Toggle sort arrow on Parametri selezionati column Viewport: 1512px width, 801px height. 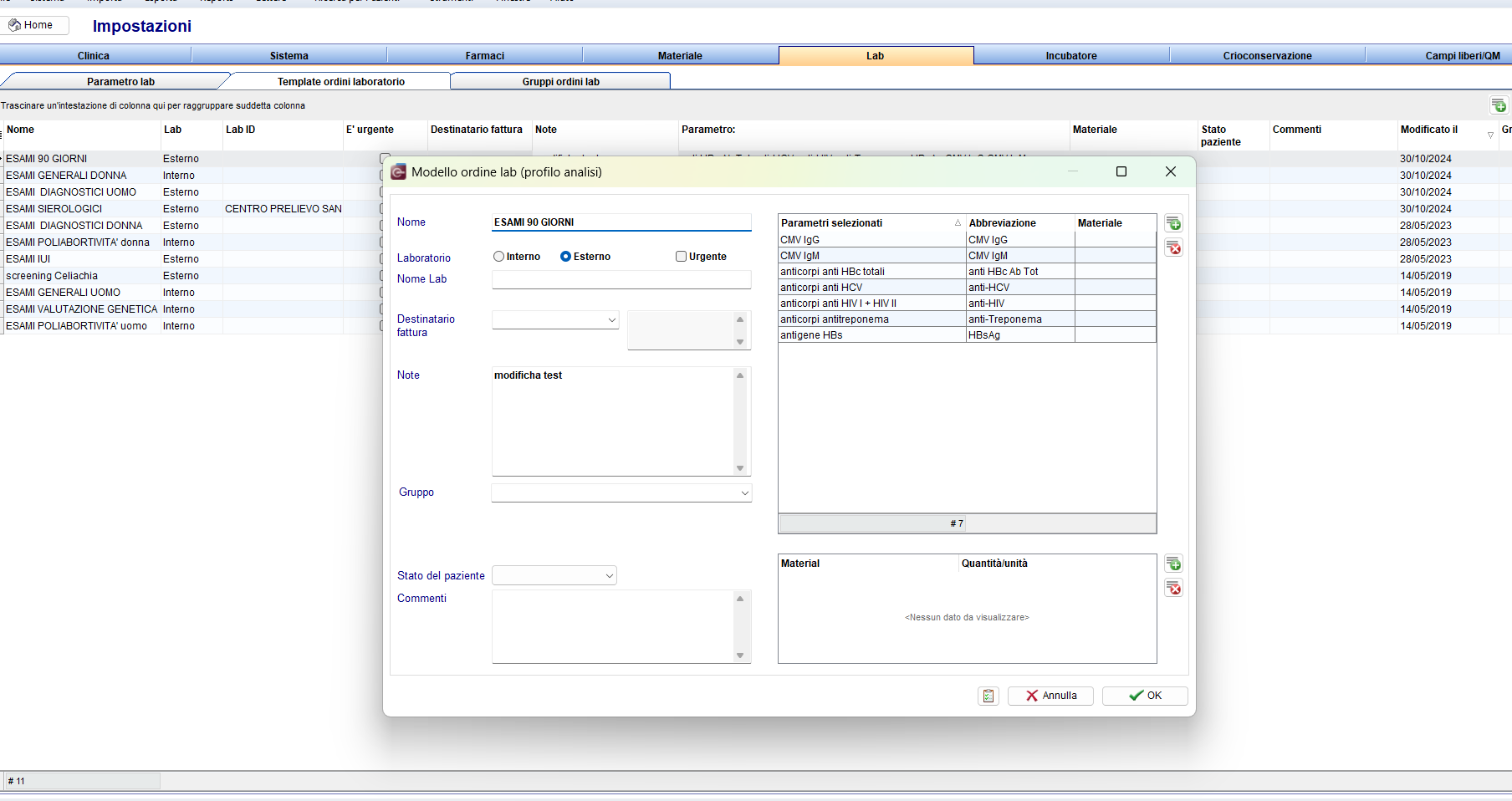958,223
